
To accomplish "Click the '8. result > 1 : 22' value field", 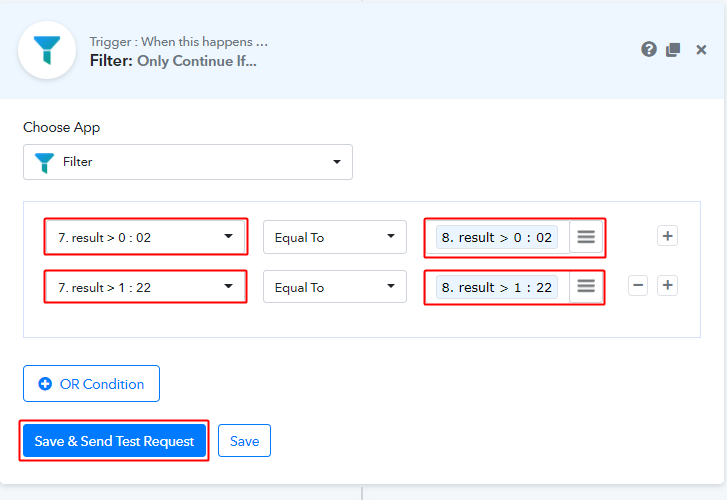I will click(x=497, y=287).
